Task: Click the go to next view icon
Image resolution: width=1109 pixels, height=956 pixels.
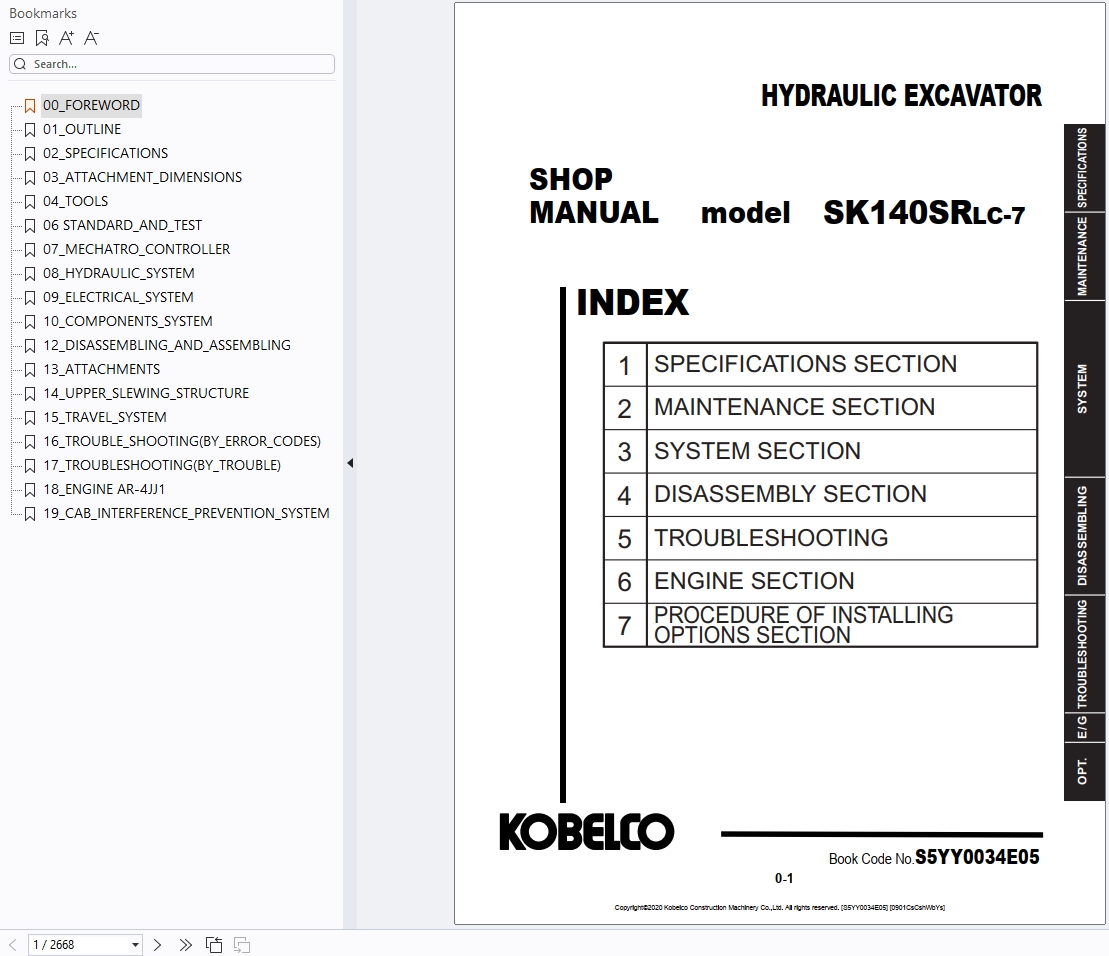Action: click(x=242, y=945)
